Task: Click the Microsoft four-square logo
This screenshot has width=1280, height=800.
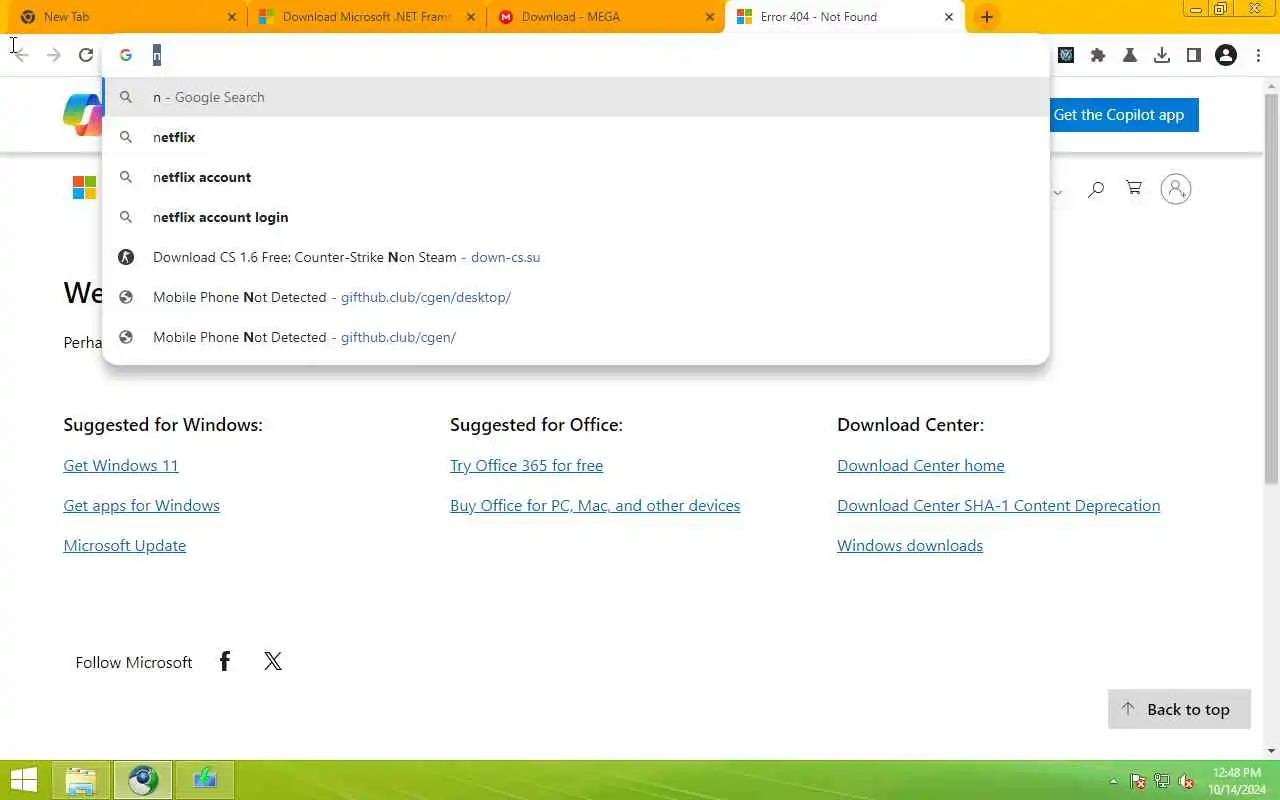Action: tap(84, 188)
